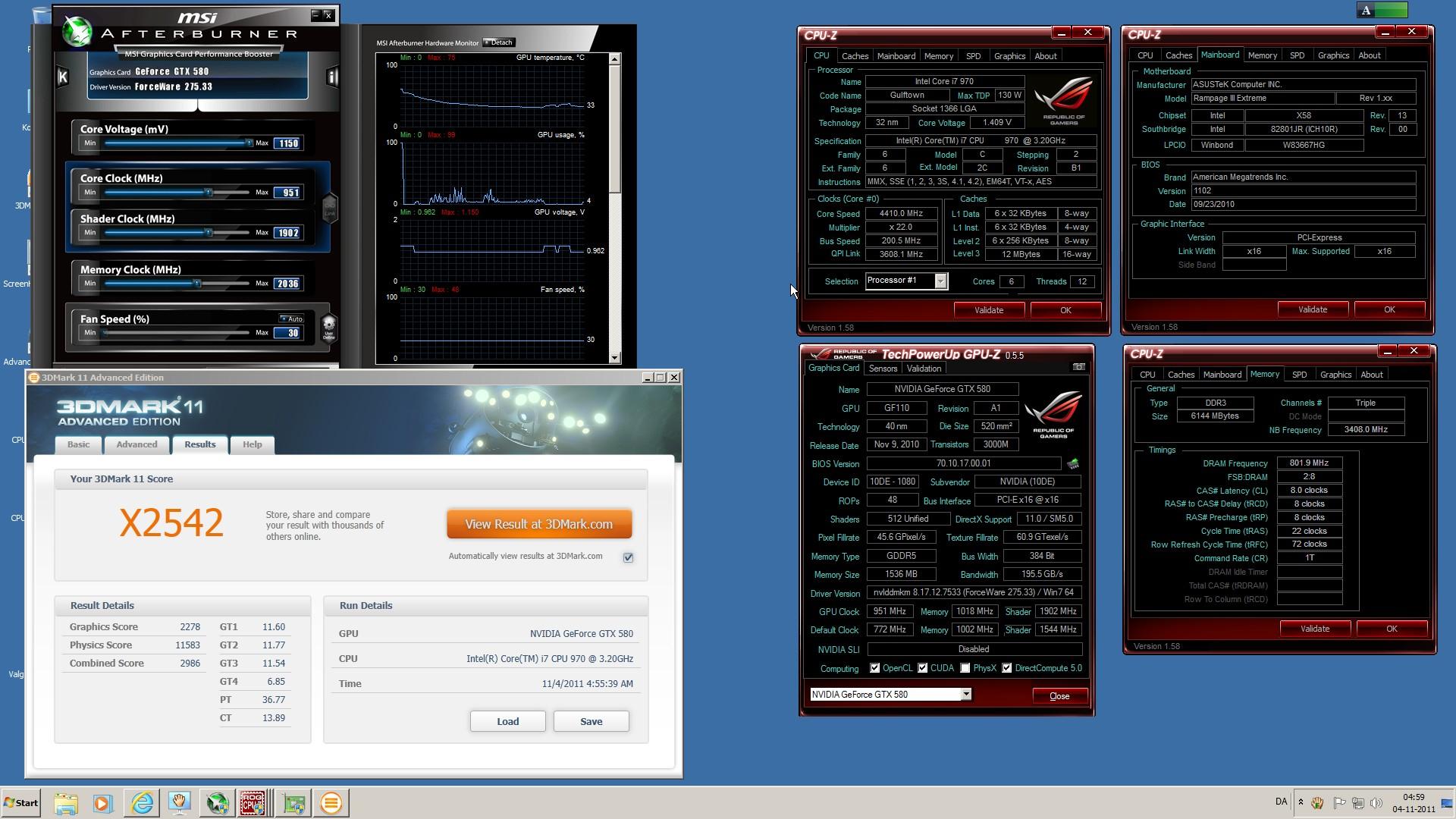
Task: Open Sensors tab in GPU-Z
Action: click(x=883, y=369)
